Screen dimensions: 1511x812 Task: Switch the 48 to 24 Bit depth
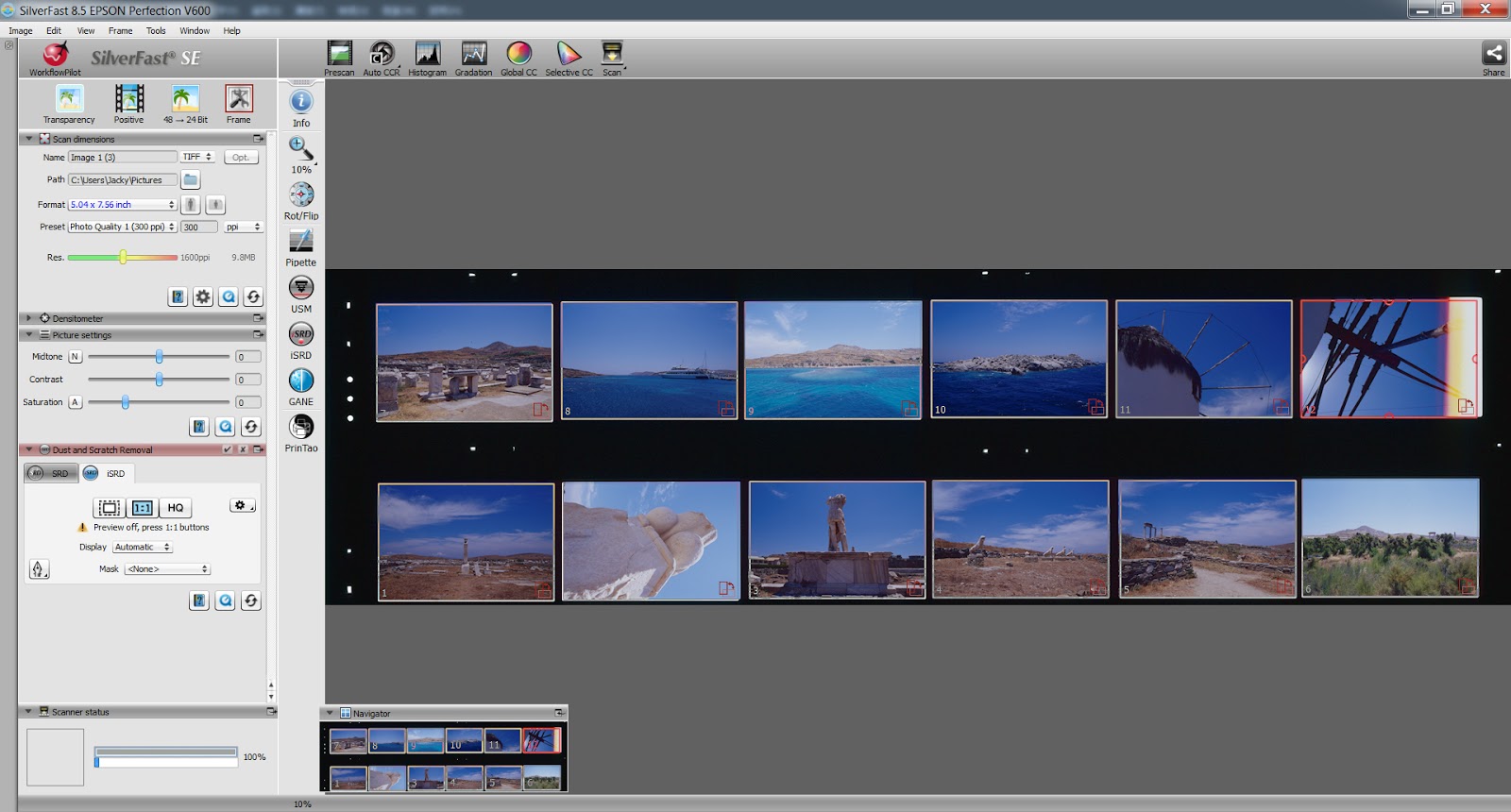(185, 103)
